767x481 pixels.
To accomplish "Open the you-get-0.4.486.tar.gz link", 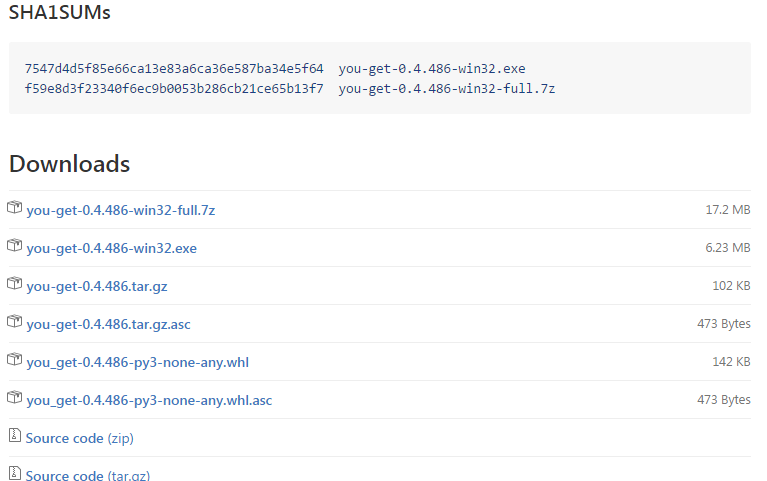I will [97, 286].
